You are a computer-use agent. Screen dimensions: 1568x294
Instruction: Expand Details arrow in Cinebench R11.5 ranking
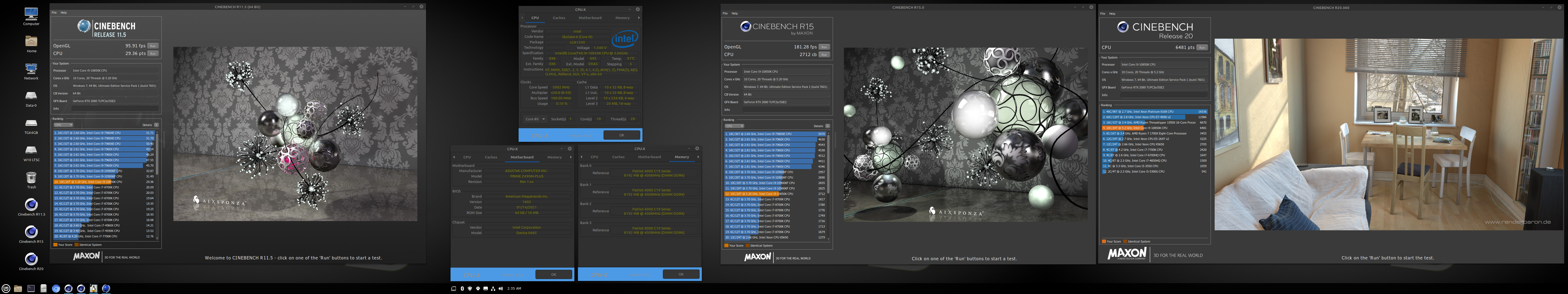[x=157, y=125]
